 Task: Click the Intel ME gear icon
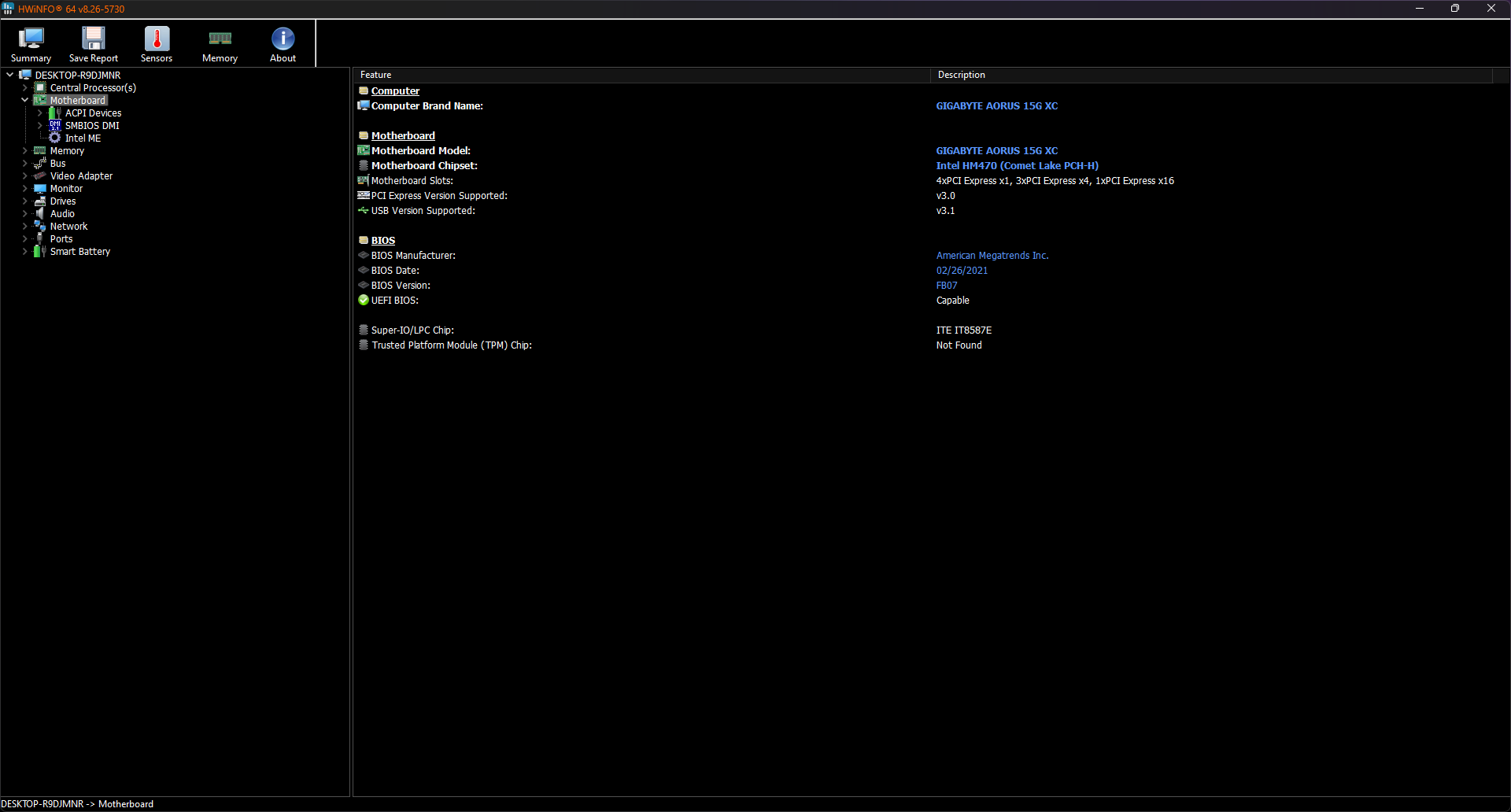tap(55, 138)
